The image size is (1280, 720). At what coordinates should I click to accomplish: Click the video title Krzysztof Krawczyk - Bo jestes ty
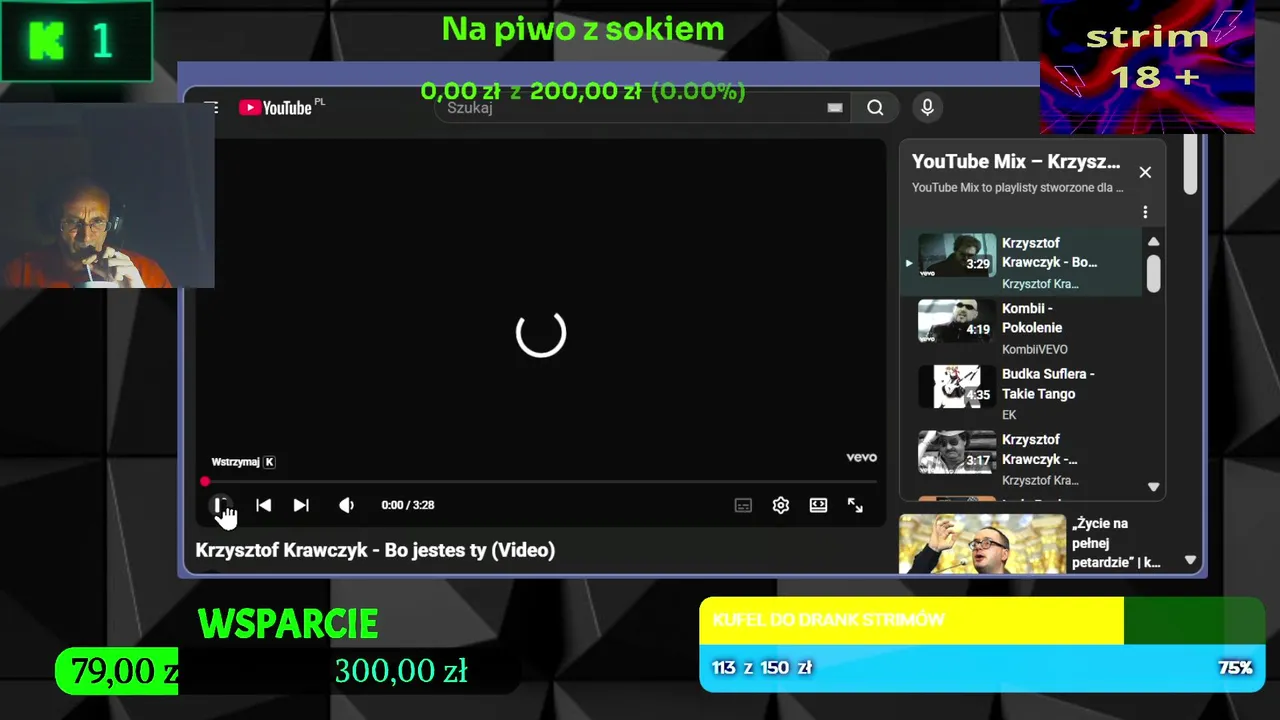375,550
